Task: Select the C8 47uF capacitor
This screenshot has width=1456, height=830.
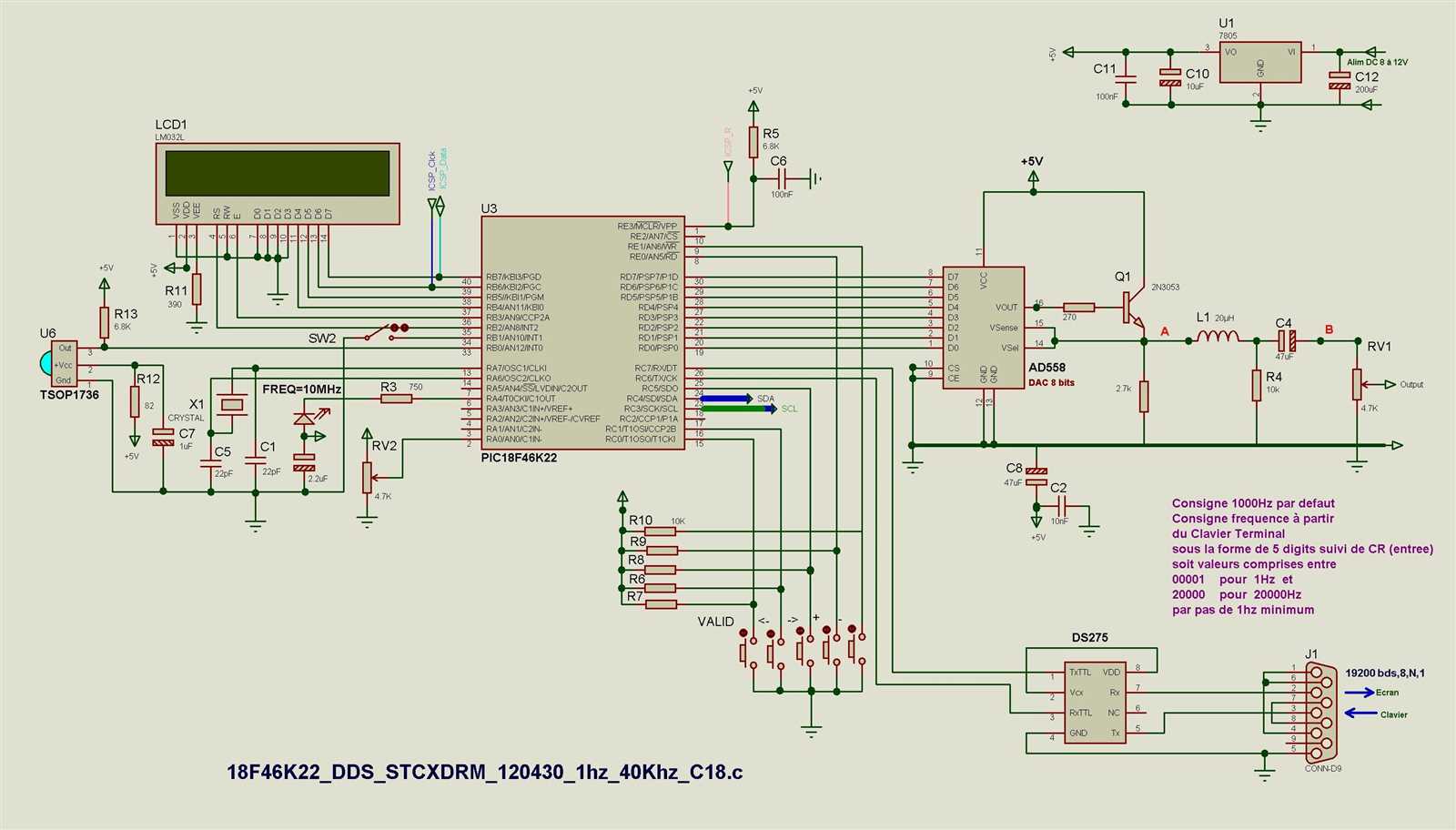Action: point(1036,475)
